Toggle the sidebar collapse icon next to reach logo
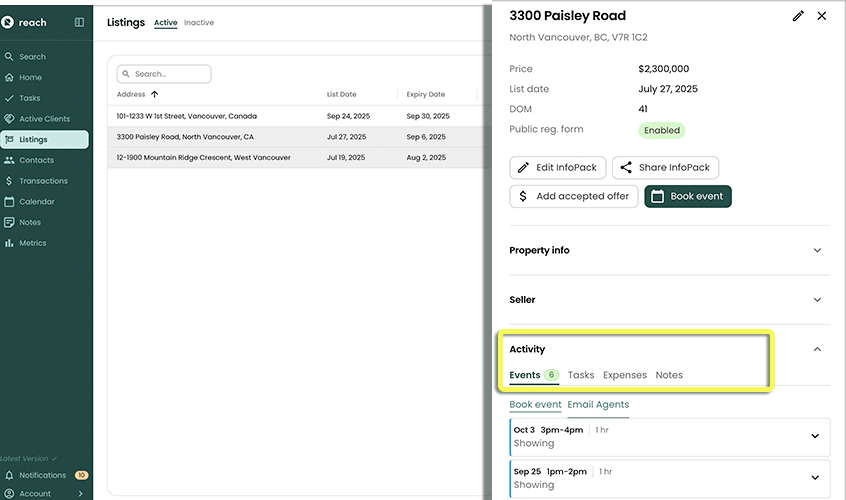This screenshot has height=500, width=846. (x=80, y=22)
